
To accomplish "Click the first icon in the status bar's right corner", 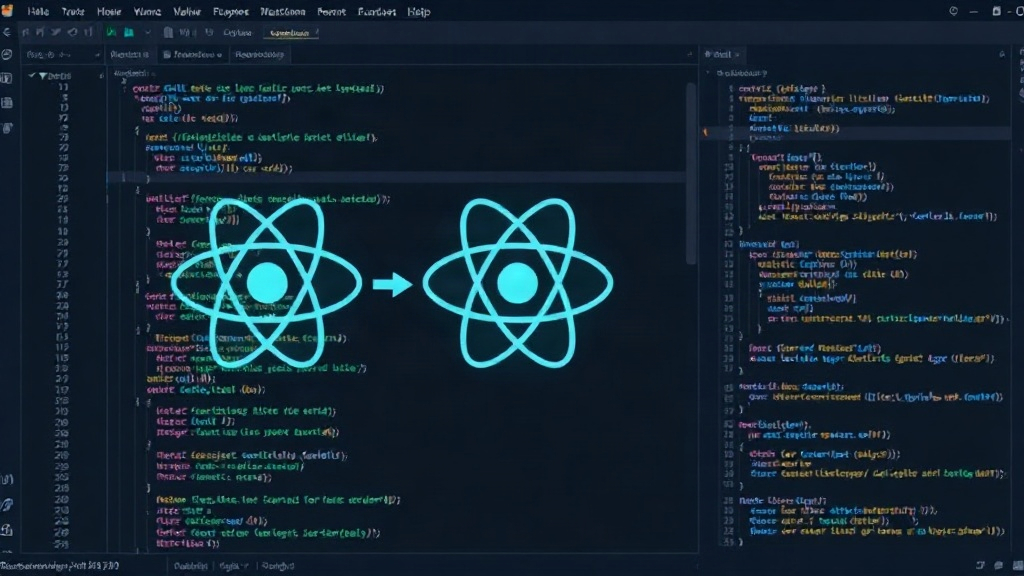I will pyautogui.click(x=980, y=566).
